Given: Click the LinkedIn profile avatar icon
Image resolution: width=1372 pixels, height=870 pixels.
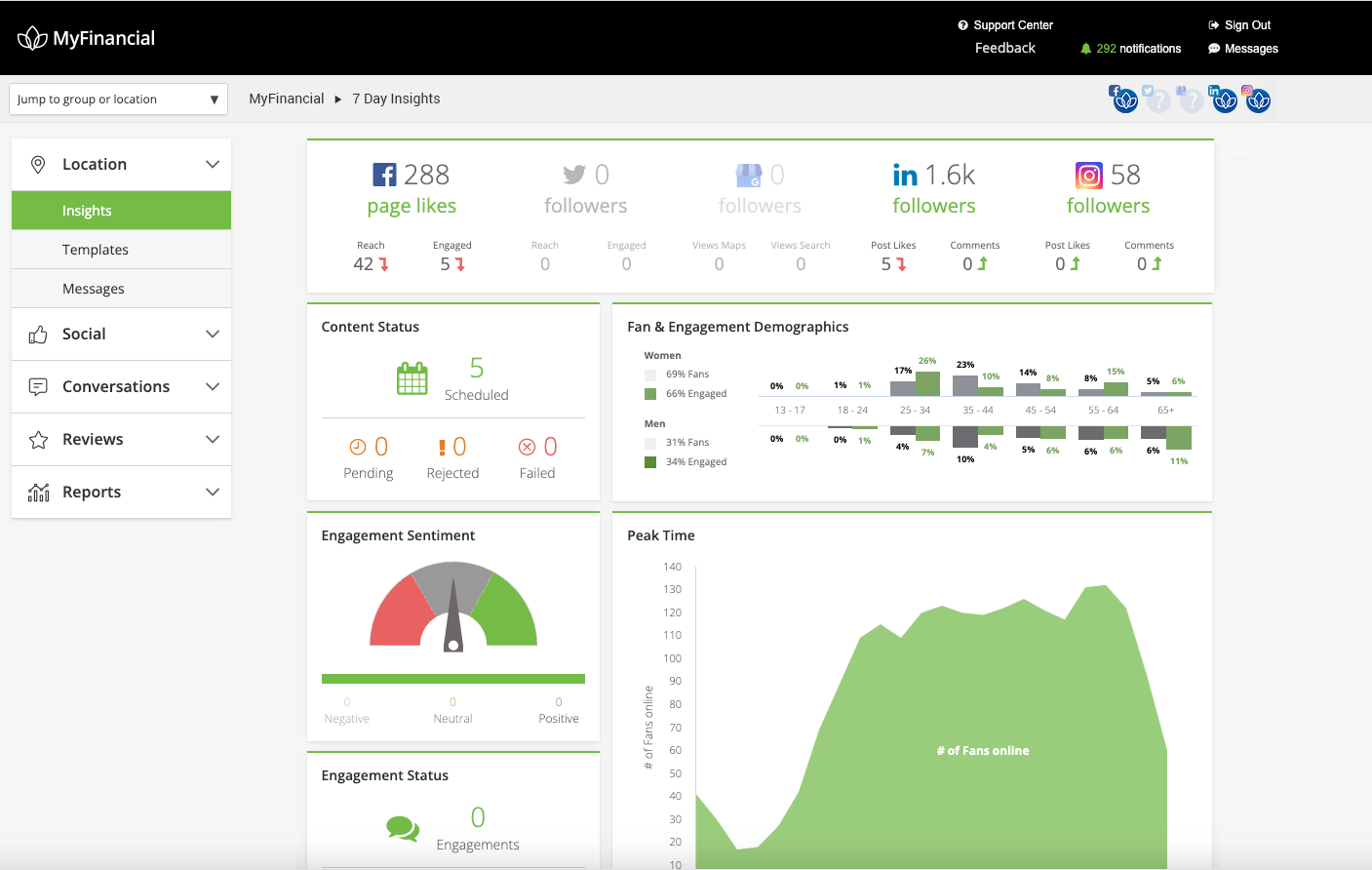Looking at the screenshot, I should (1224, 99).
